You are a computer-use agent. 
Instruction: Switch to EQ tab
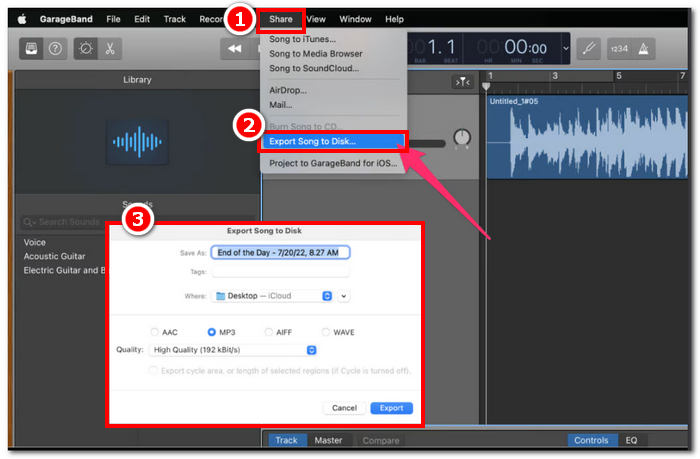pyautogui.click(x=631, y=440)
